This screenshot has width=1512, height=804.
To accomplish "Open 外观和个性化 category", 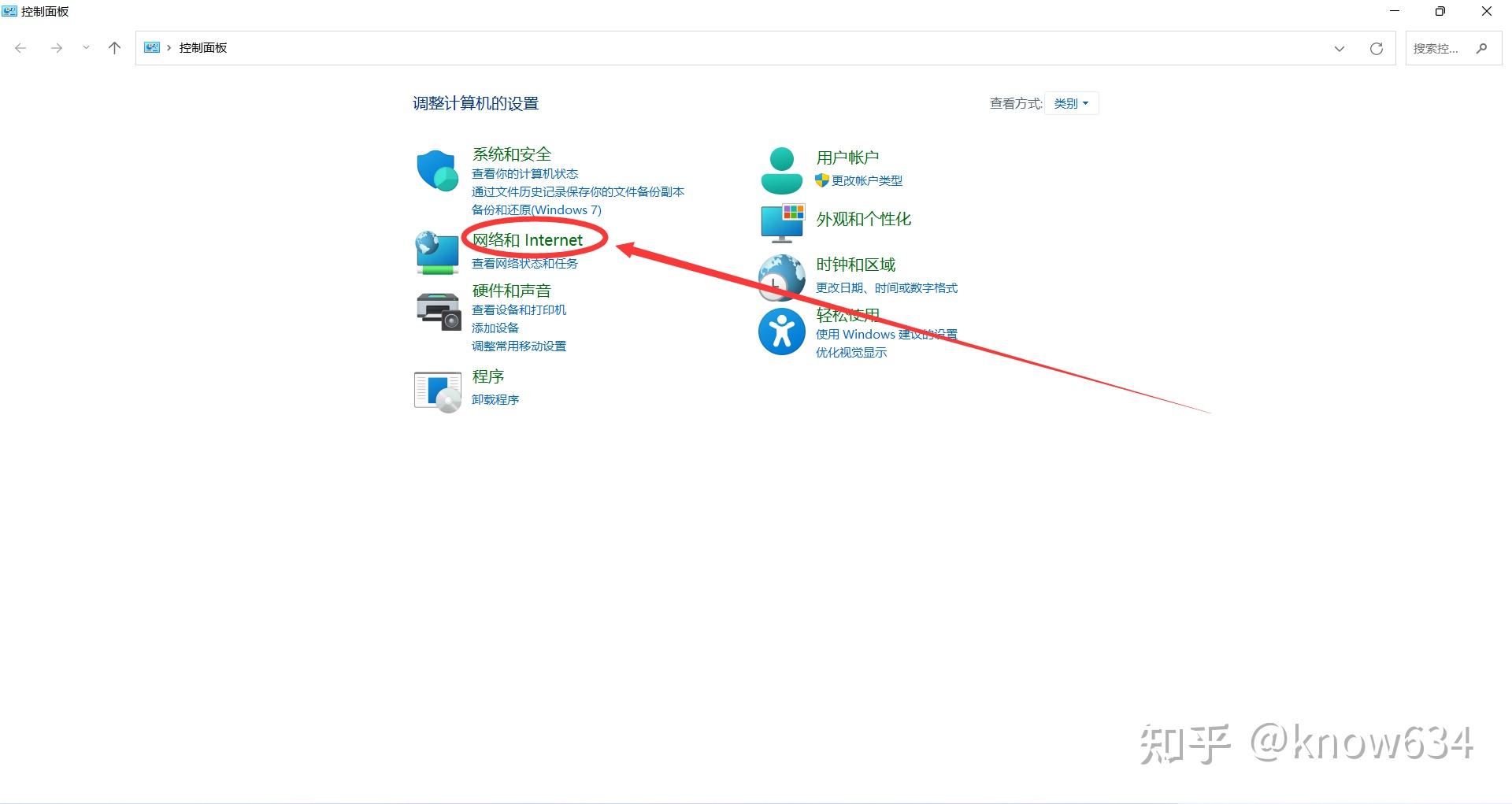I will tap(864, 218).
